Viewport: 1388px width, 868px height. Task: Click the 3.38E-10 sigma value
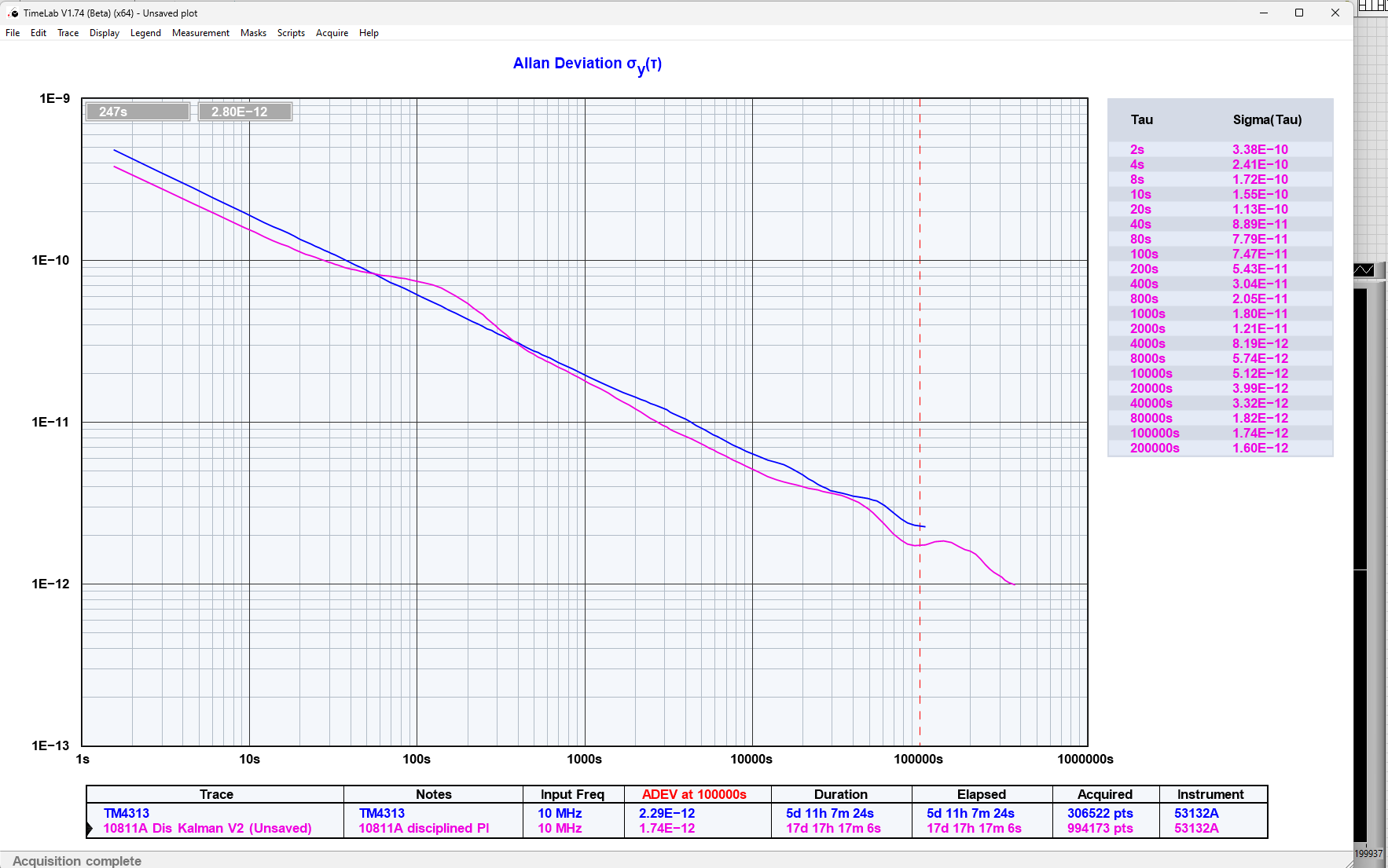(1260, 149)
